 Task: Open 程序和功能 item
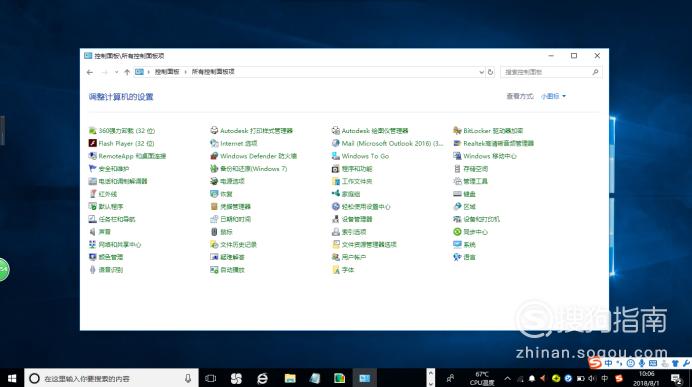click(x=352, y=169)
